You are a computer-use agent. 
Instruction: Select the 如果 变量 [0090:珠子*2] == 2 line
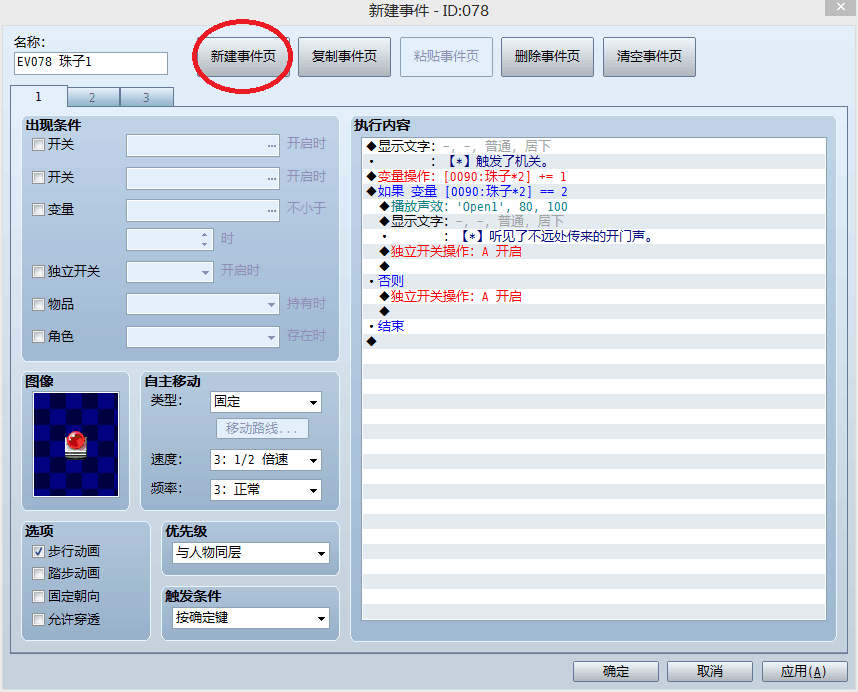point(594,191)
